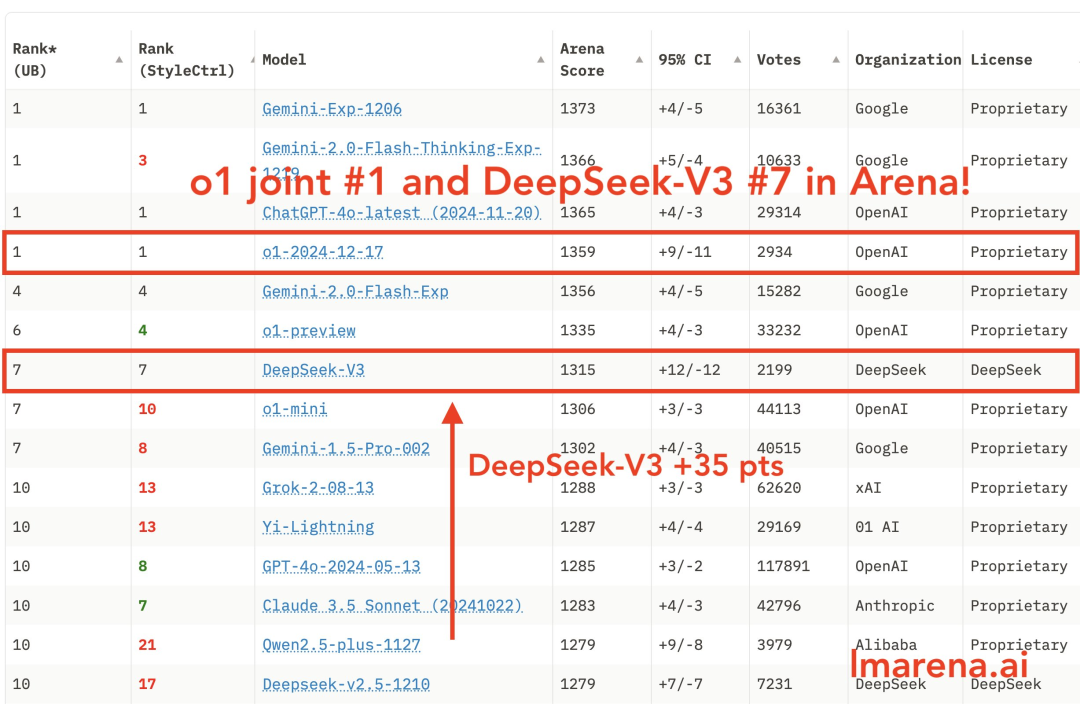
Task: Click the Votes column header label
Action: [779, 60]
